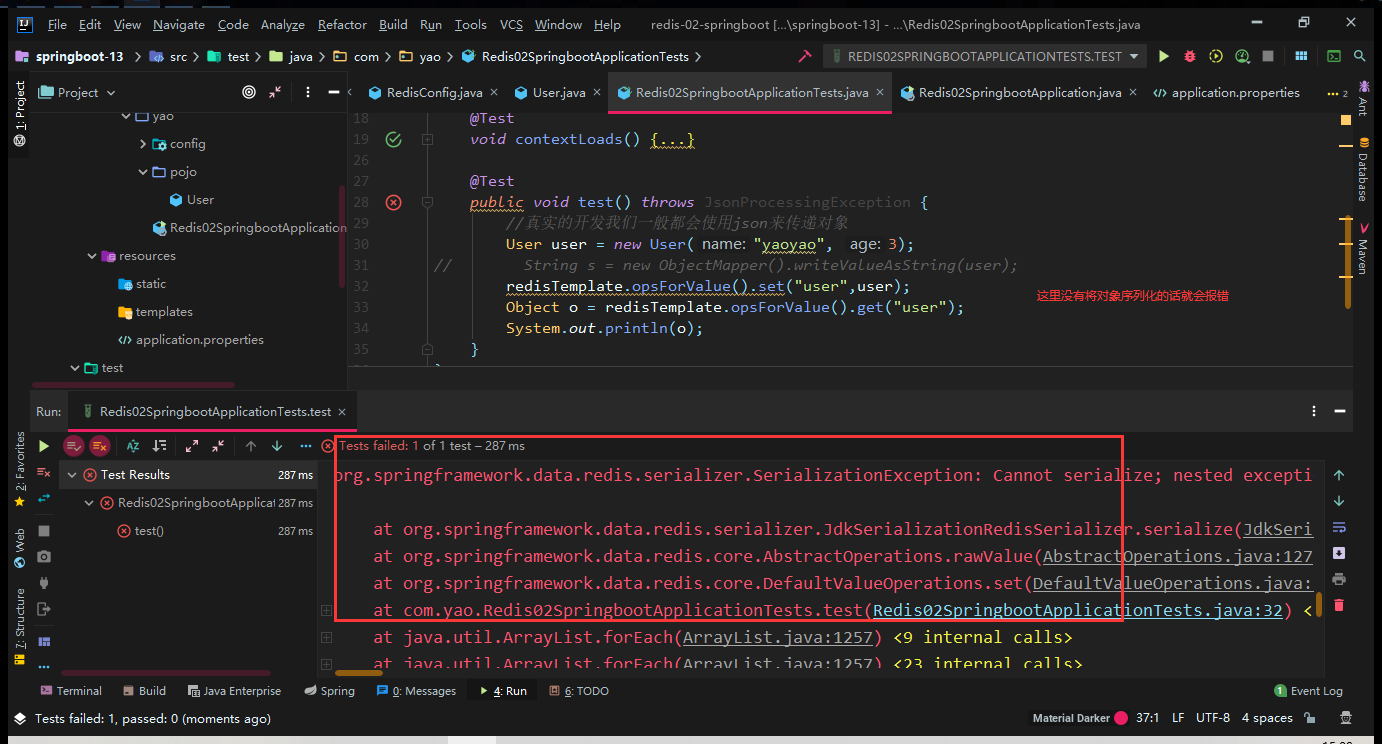Image resolution: width=1382 pixels, height=744 pixels.
Task: Collapse the Test Results tree node
Action: 72,475
